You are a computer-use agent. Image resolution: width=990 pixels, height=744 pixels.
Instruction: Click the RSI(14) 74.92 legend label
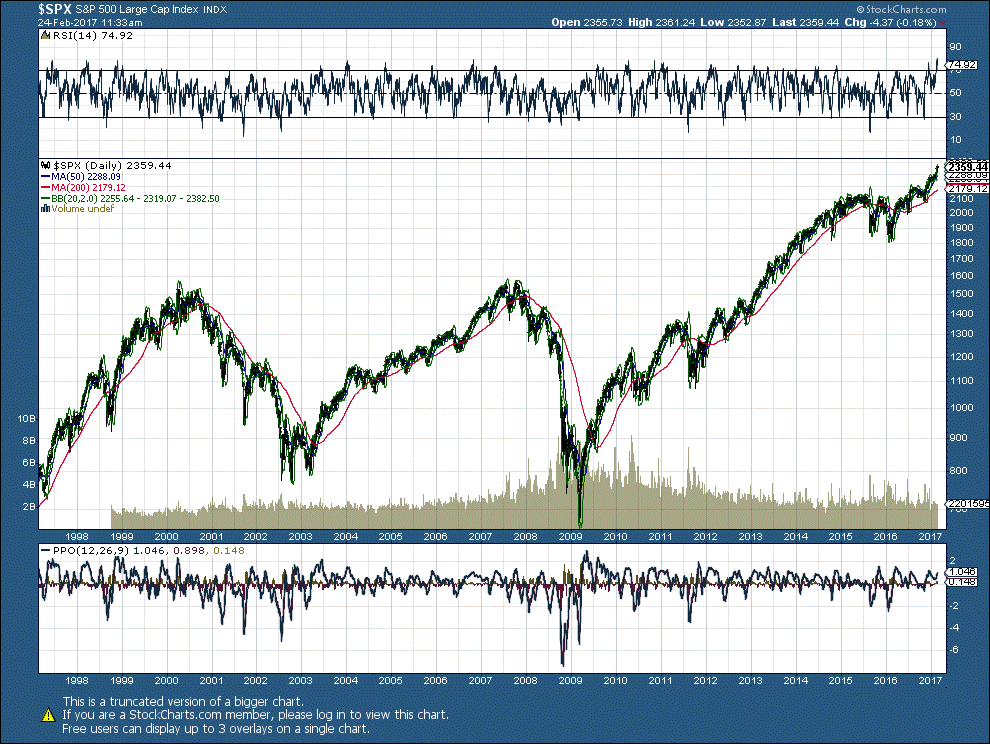pyautogui.click(x=93, y=35)
